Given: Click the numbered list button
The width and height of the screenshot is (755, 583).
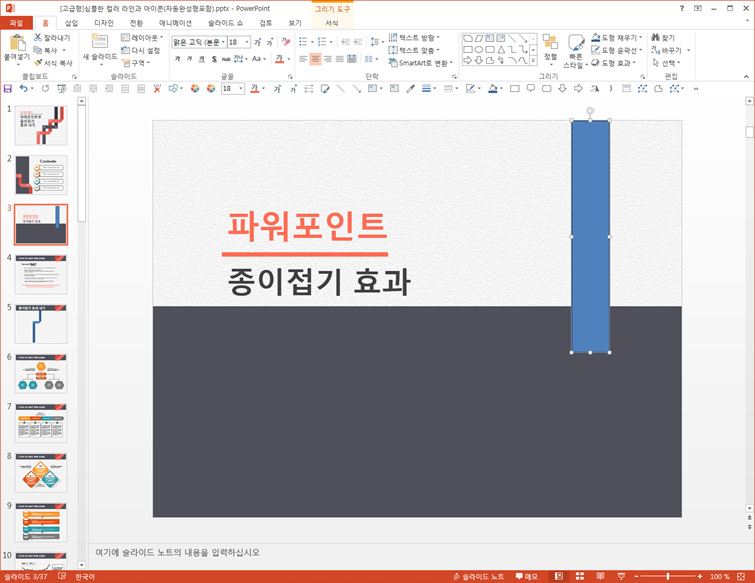Looking at the screenshot, I should pyautogui.click(x=322, y=42).
